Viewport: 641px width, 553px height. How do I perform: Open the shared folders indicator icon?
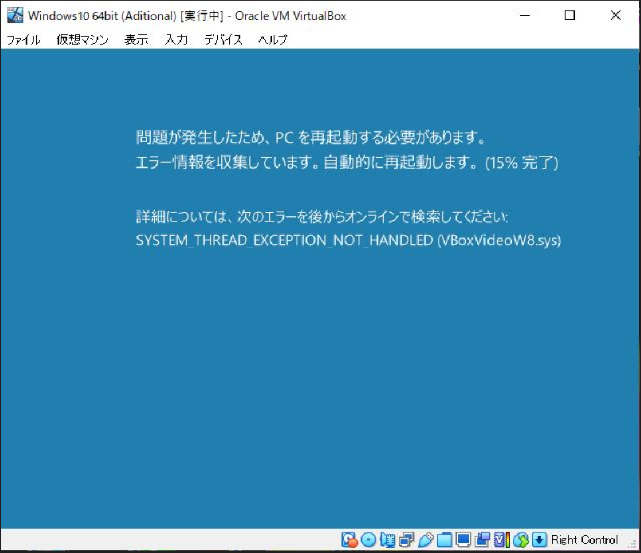pyautogui.click(x=445, y=540)
